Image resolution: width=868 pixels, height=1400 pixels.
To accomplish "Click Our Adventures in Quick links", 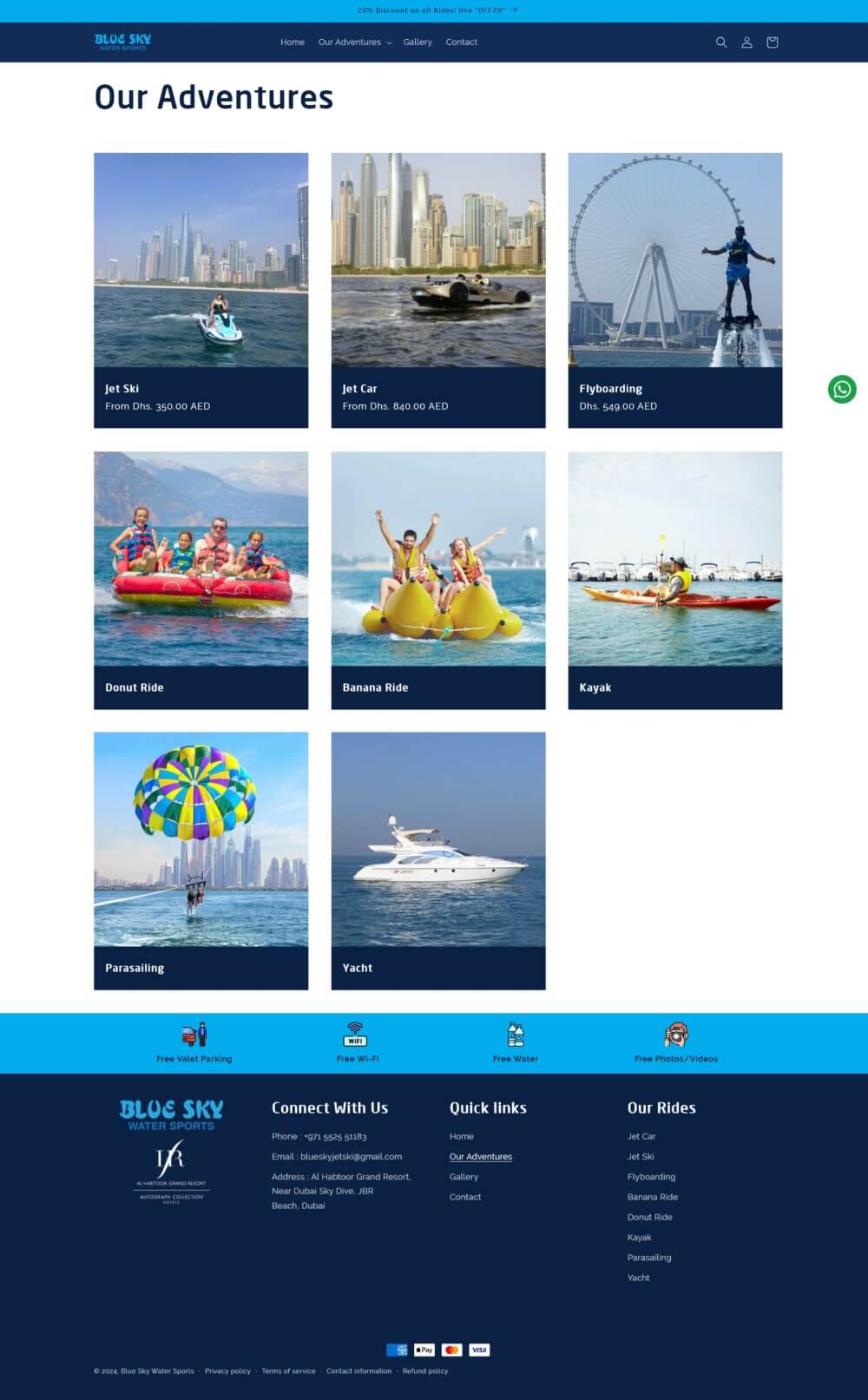I will click(x=481, y=1157).
